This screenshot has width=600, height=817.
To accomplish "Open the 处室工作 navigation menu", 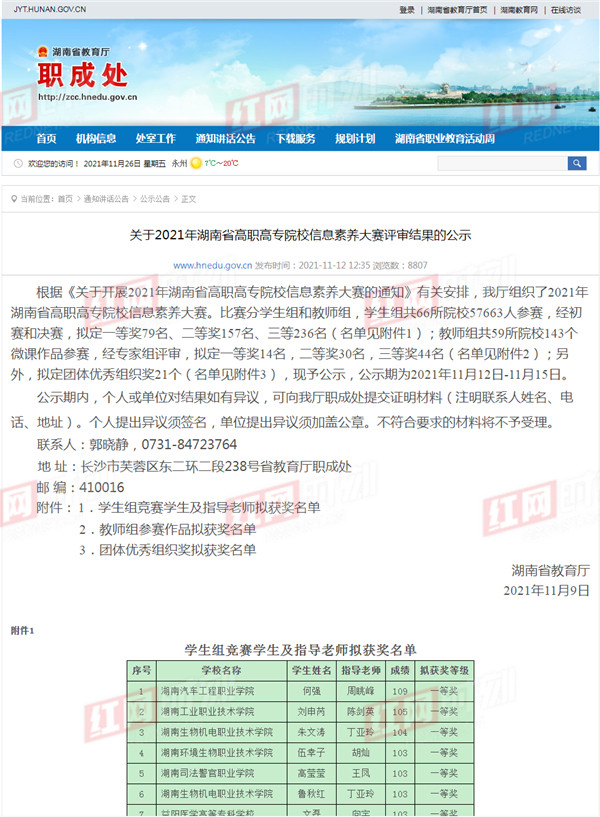I will tap(155, 139).
